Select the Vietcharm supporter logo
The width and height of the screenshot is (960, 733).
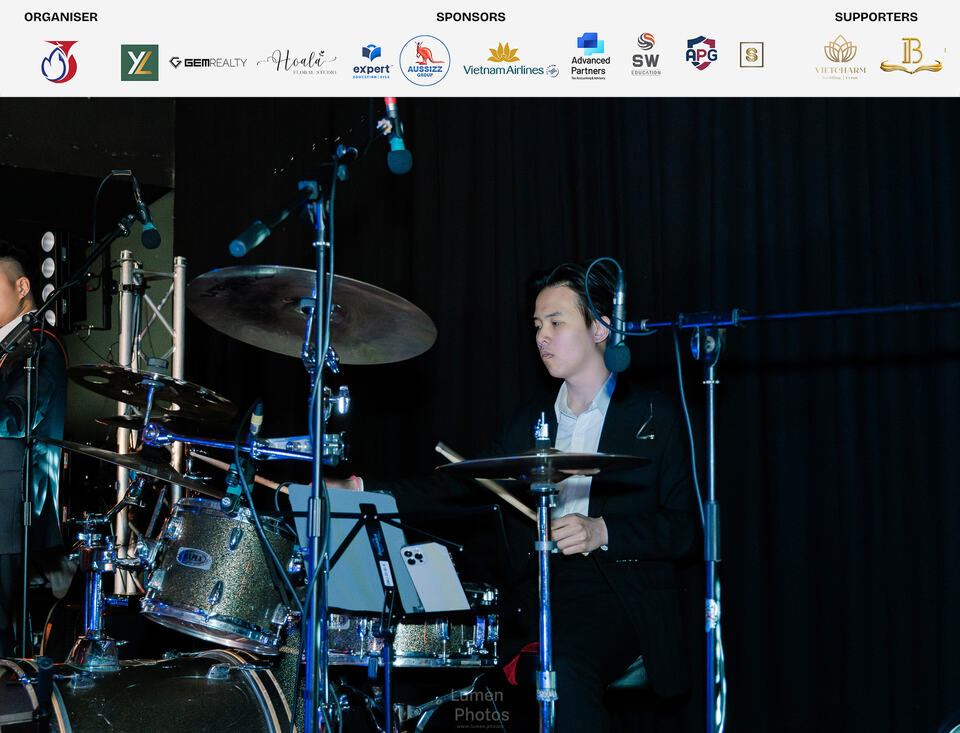(841, 58)
